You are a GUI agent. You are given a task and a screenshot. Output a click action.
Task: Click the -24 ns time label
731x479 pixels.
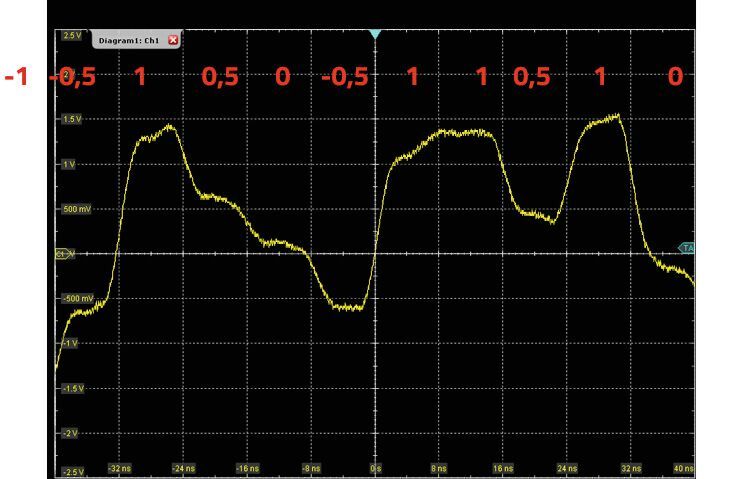(x=184, y=468)
